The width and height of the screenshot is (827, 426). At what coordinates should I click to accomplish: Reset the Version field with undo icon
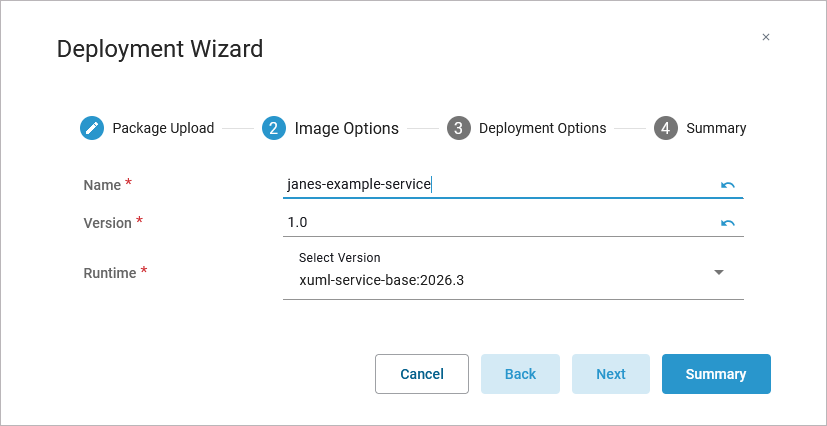point(728,223)
